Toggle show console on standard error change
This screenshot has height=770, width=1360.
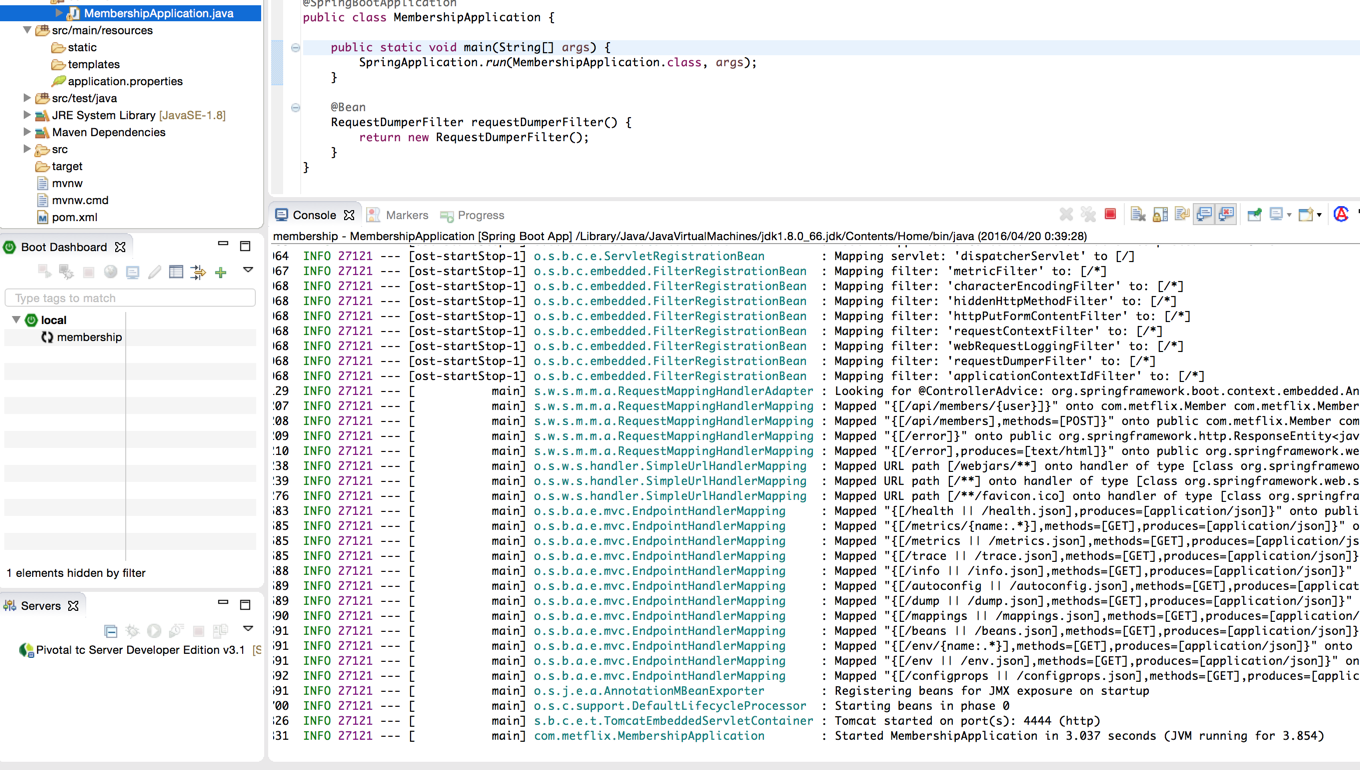tap(1226, 214)
